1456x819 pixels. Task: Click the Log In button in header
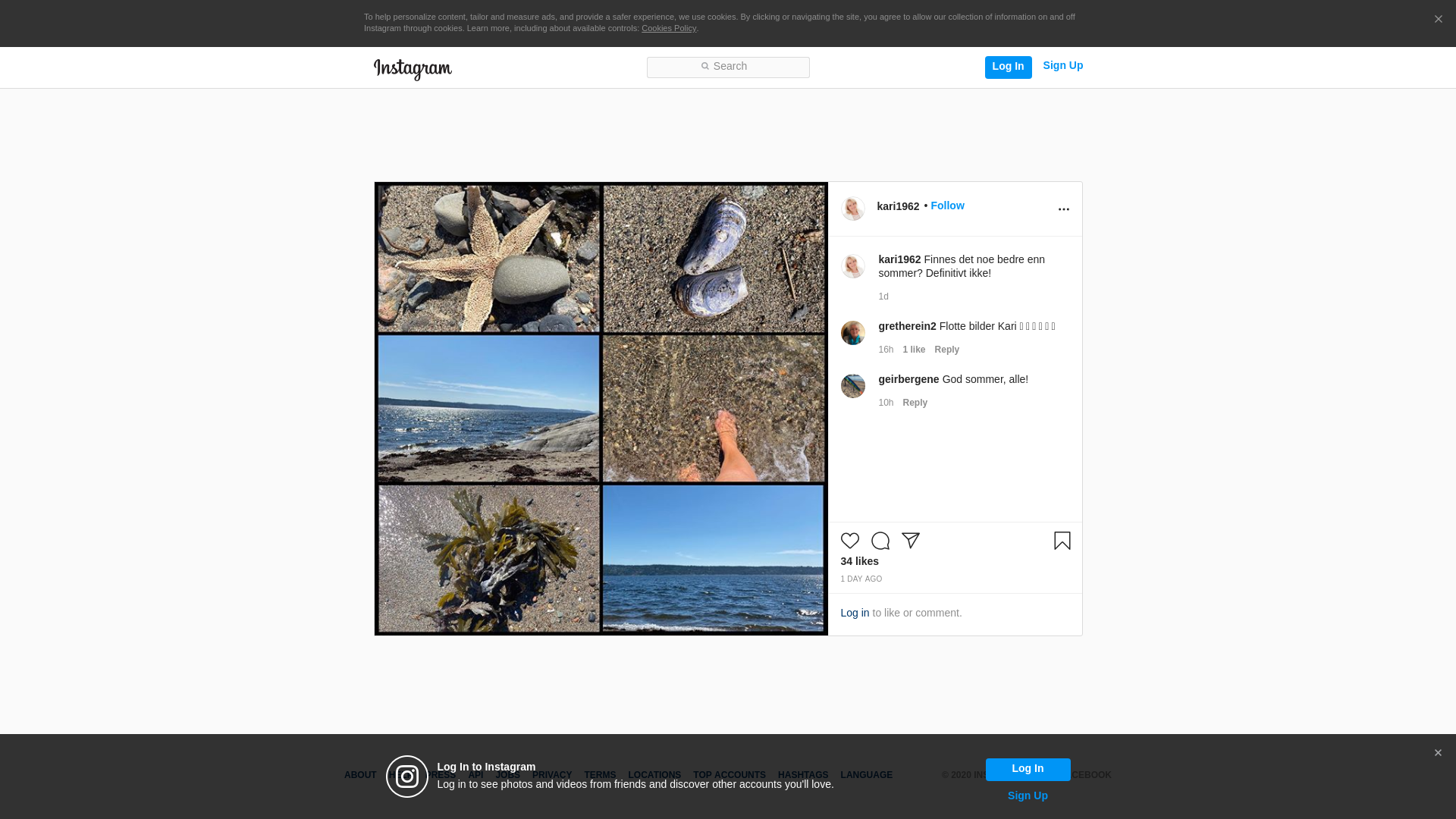coord(1008,67)
